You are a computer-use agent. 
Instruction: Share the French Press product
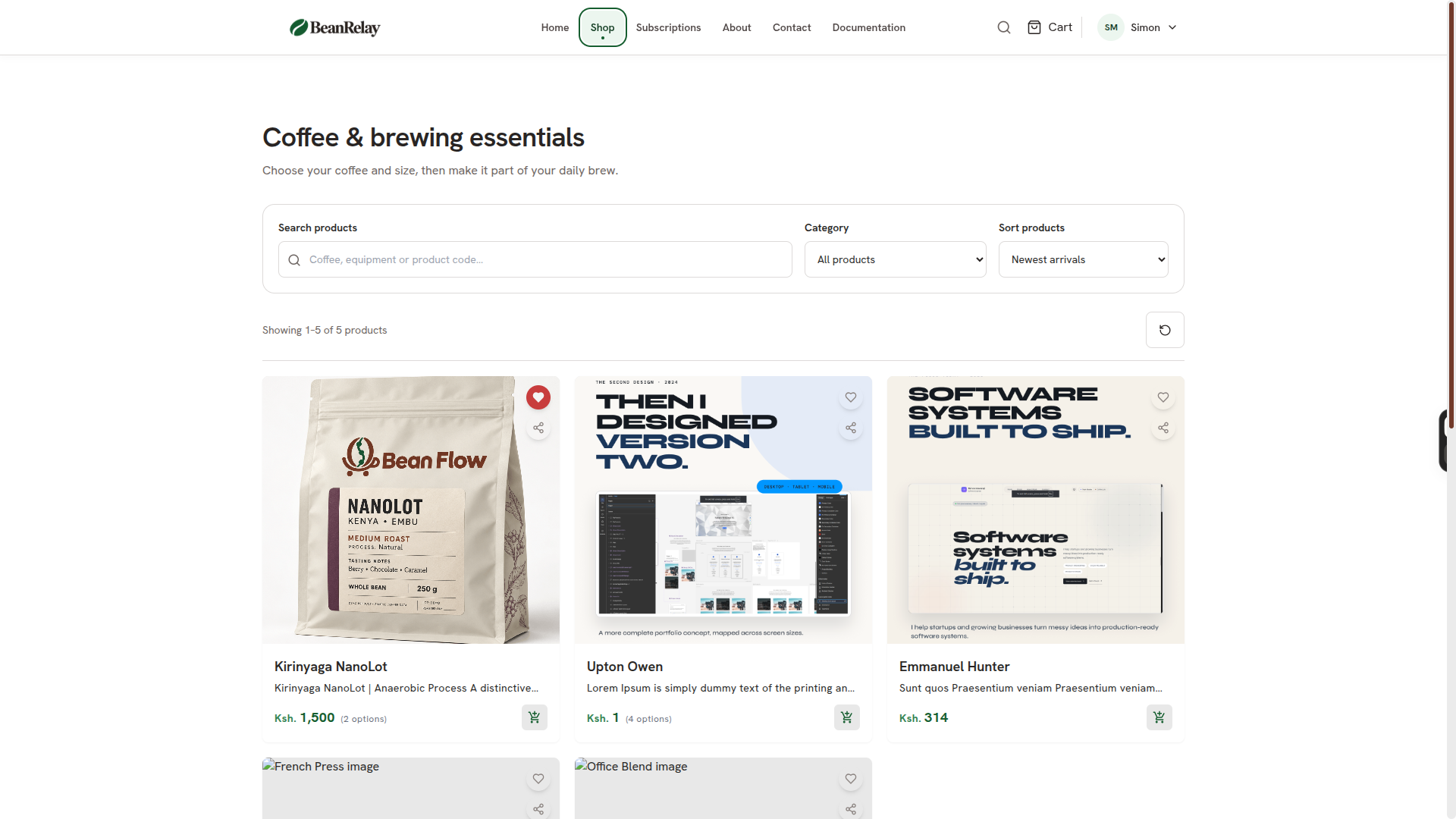(538, 808)
